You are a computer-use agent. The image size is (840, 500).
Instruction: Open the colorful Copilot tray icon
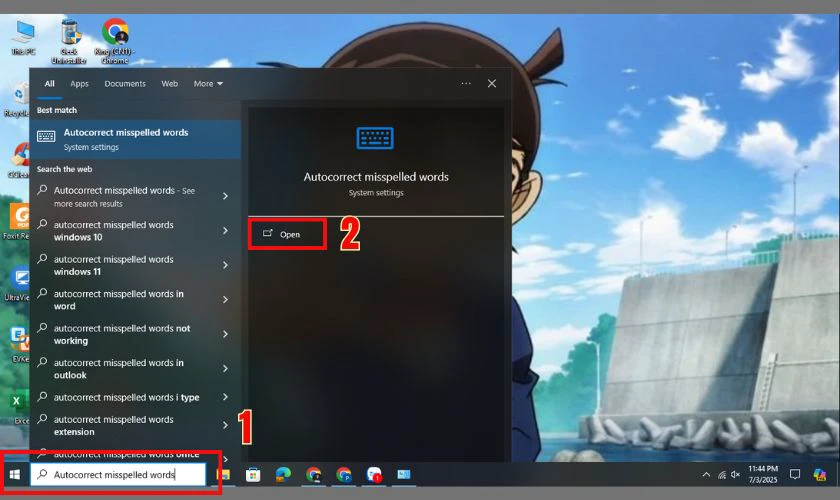pos(820,475)
